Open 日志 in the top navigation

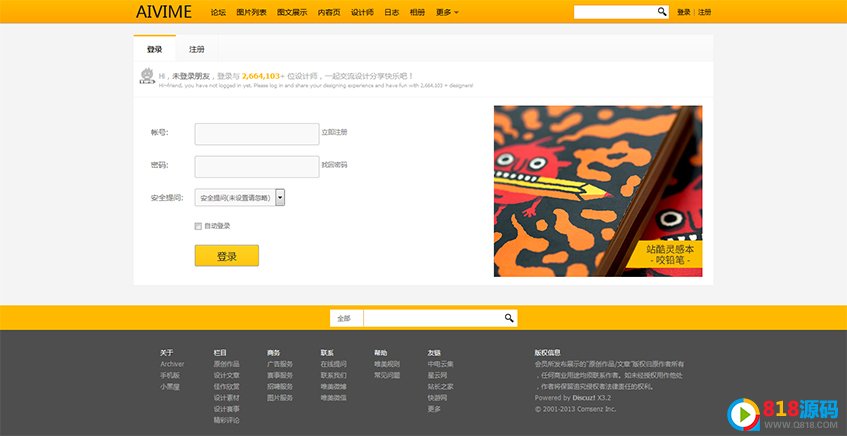point(392,12)
